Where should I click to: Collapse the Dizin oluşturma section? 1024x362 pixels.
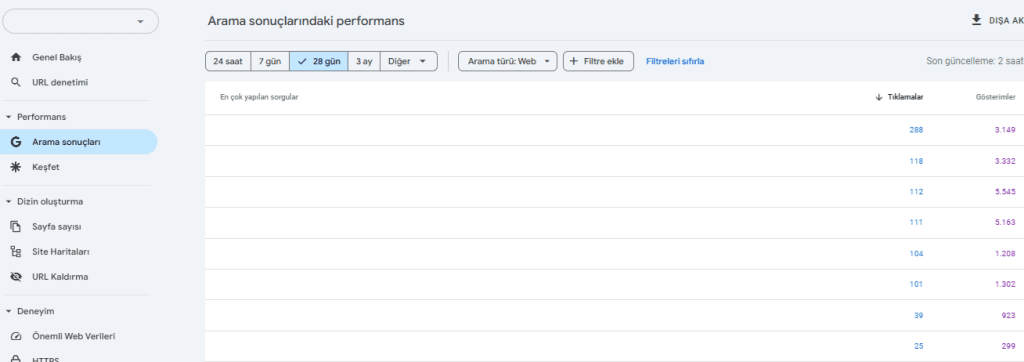click(8, 202)
